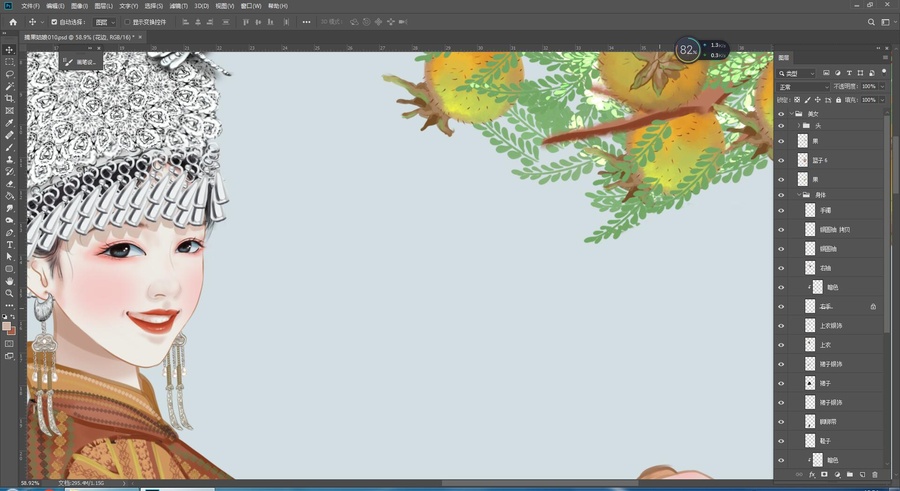
Task: Select the Clone Stamp tool
Action: pyautogui.click(x=9, y=159)
